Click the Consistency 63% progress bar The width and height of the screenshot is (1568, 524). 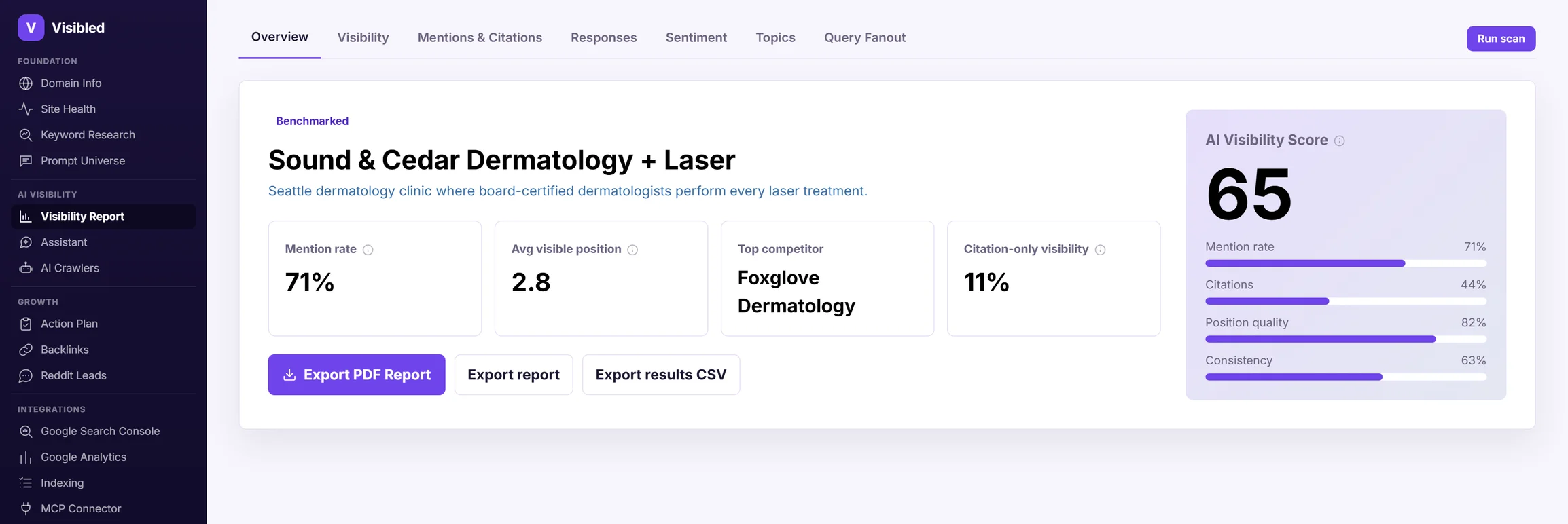[1346, 377]
